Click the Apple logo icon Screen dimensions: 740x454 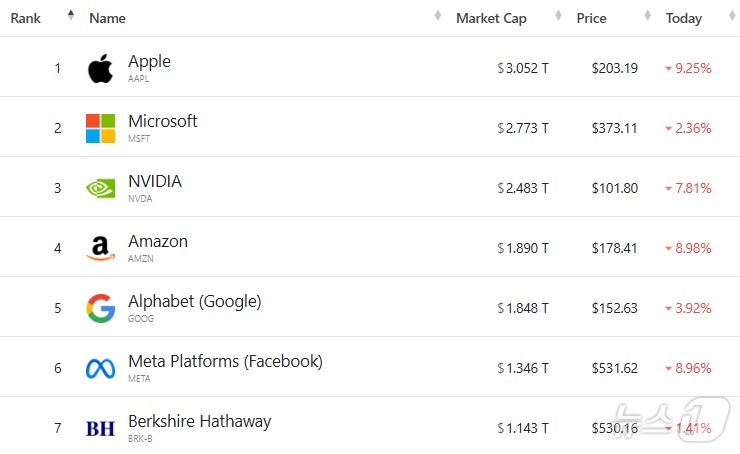tap(101, 68)
